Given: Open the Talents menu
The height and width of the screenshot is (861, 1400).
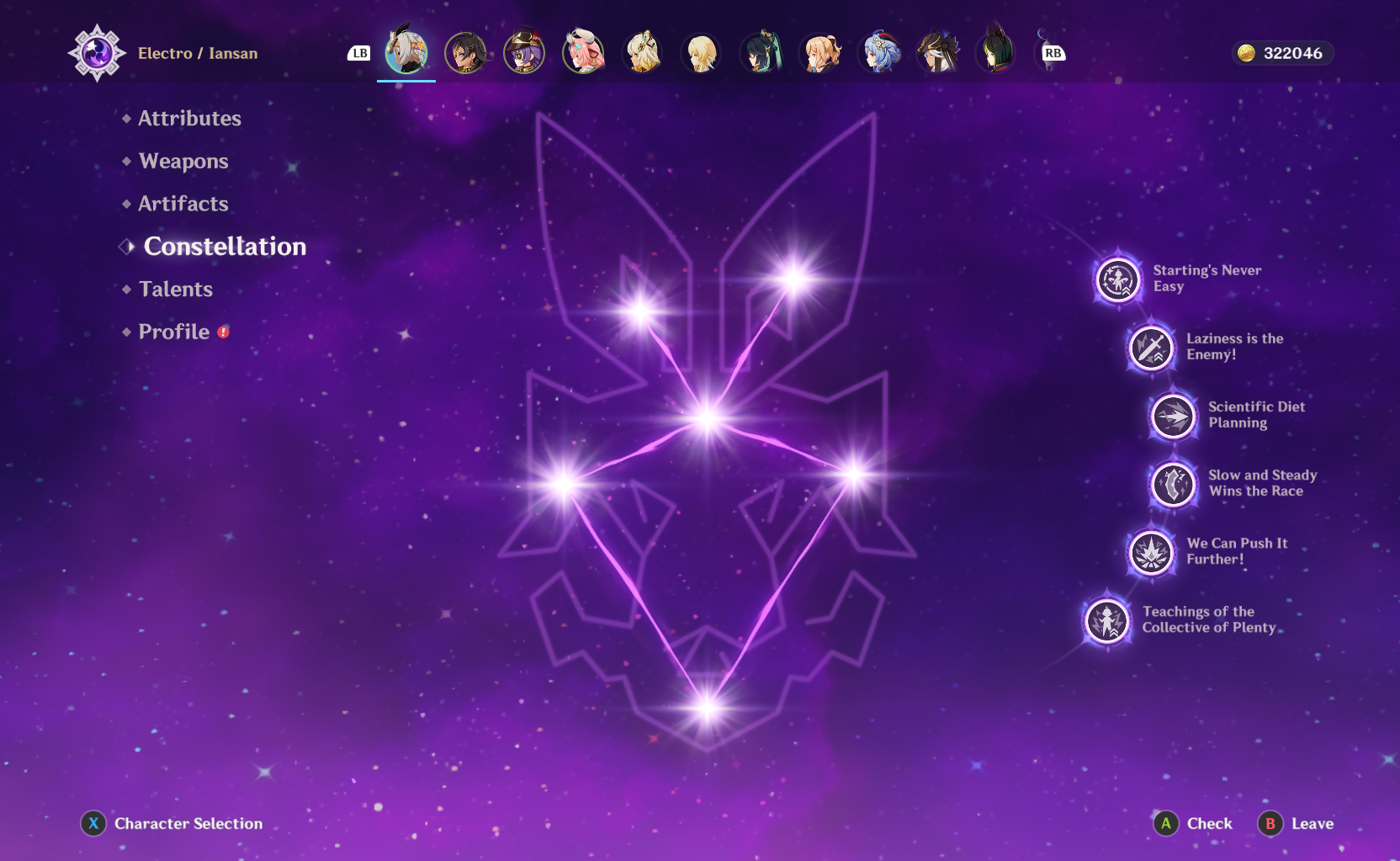Looking at the screenshot, I should coord(176,290).
